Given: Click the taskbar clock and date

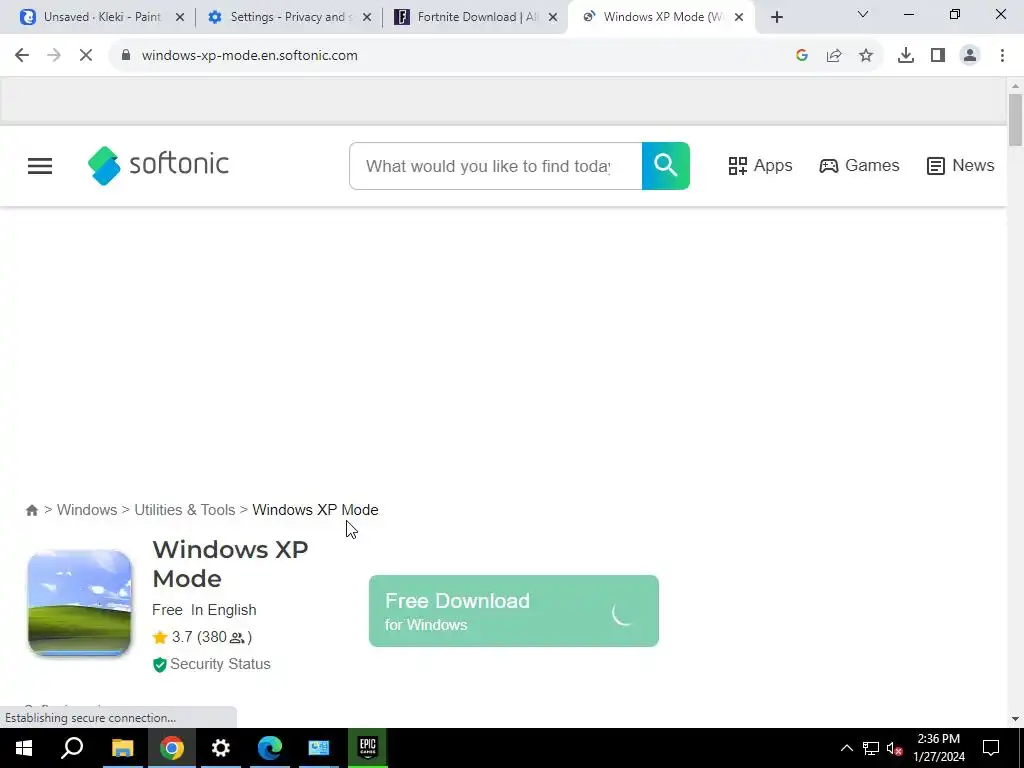Looking at the screenshot, I should click(938, 748).
